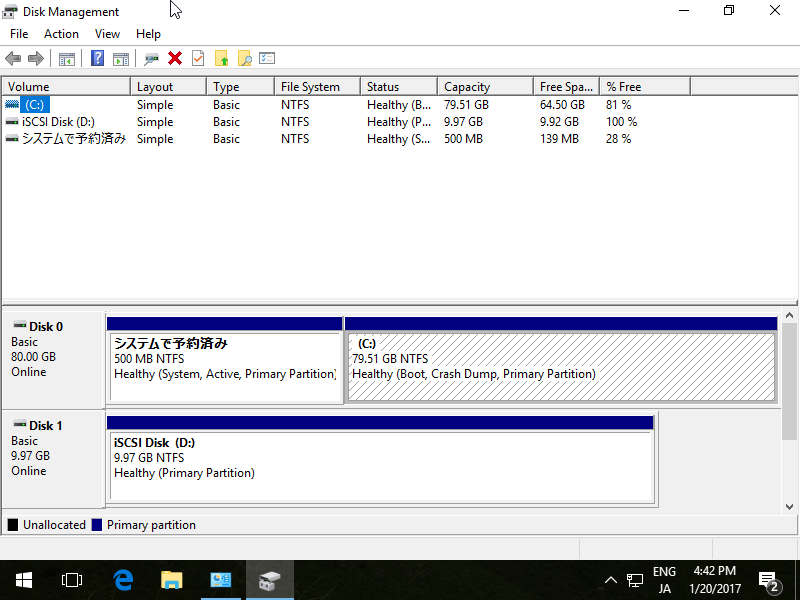This screenshot has width=800, height=600.
Task: Expand the hidden system tray icons chevron
Action: (x=611, y=580)
